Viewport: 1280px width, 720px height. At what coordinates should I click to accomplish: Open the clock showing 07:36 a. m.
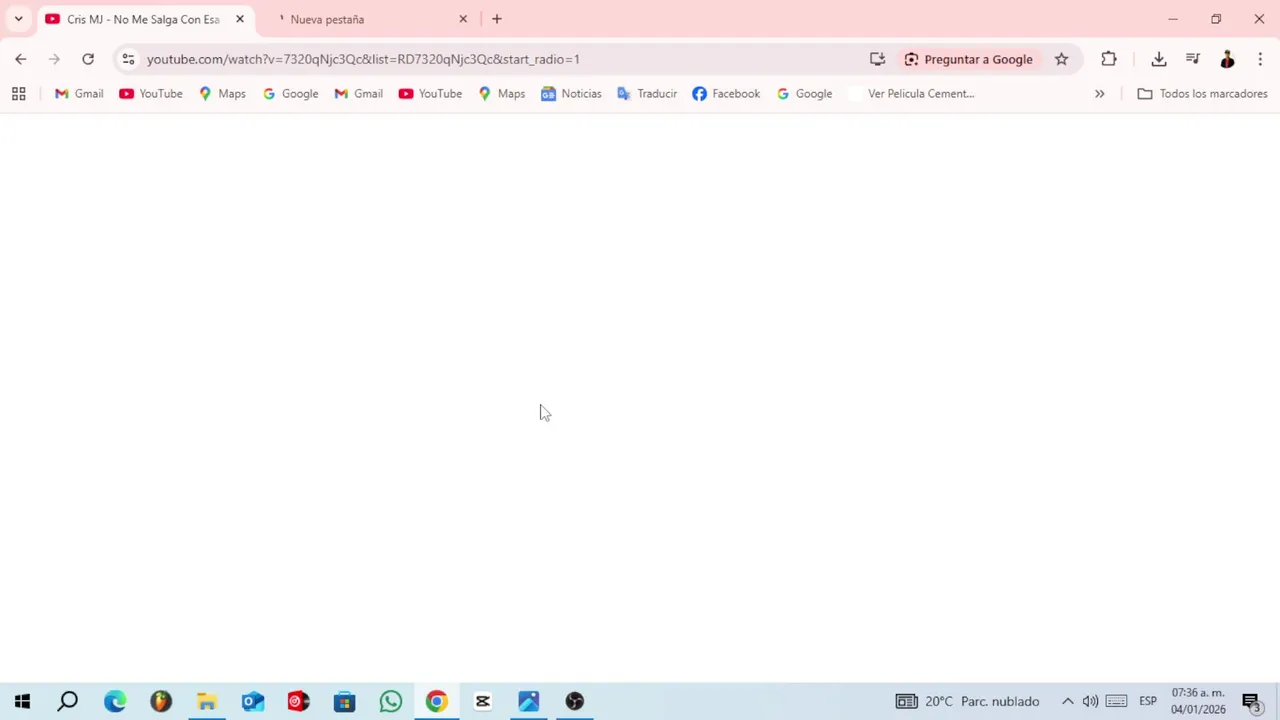tap(1198, 701)
